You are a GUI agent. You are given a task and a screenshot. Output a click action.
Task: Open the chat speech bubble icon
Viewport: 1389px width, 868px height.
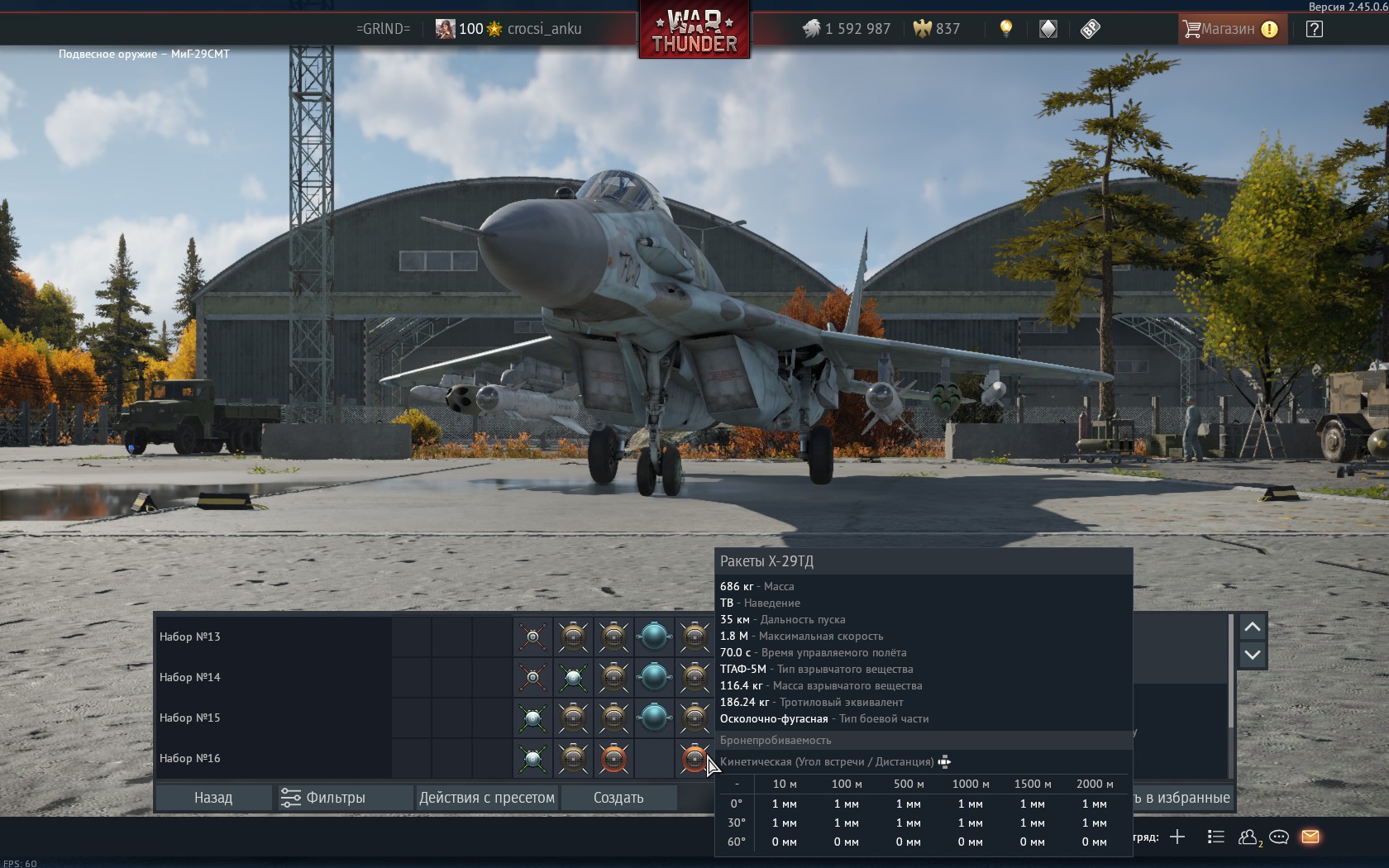point(1278,837)
